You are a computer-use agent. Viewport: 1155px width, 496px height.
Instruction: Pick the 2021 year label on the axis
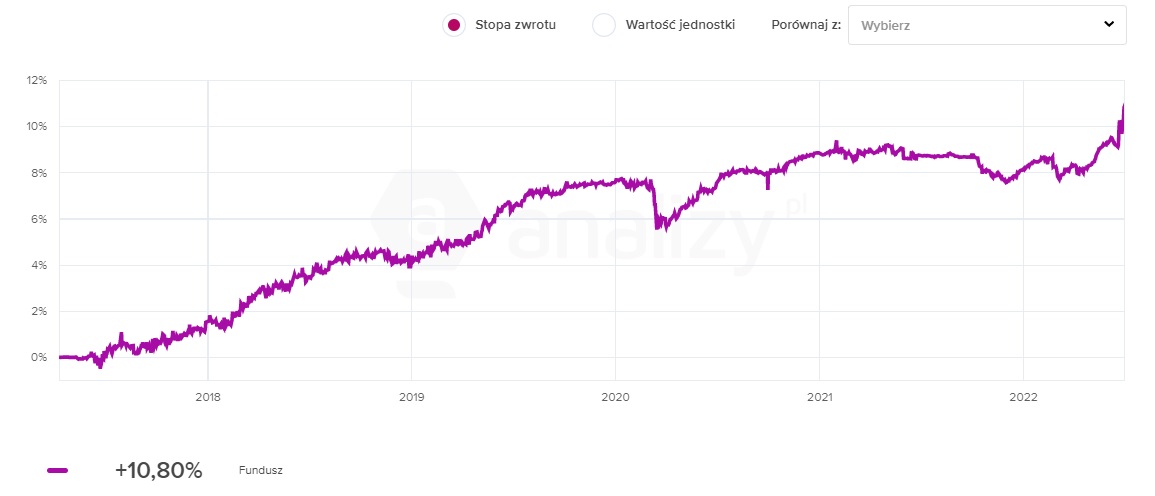coord(819,397)
